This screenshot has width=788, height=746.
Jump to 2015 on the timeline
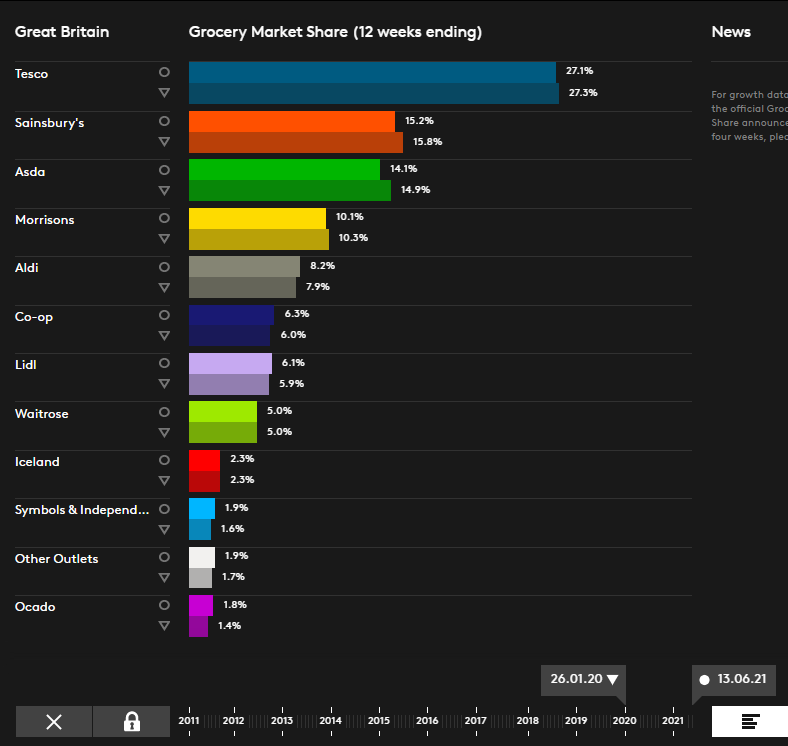point(379,721)
